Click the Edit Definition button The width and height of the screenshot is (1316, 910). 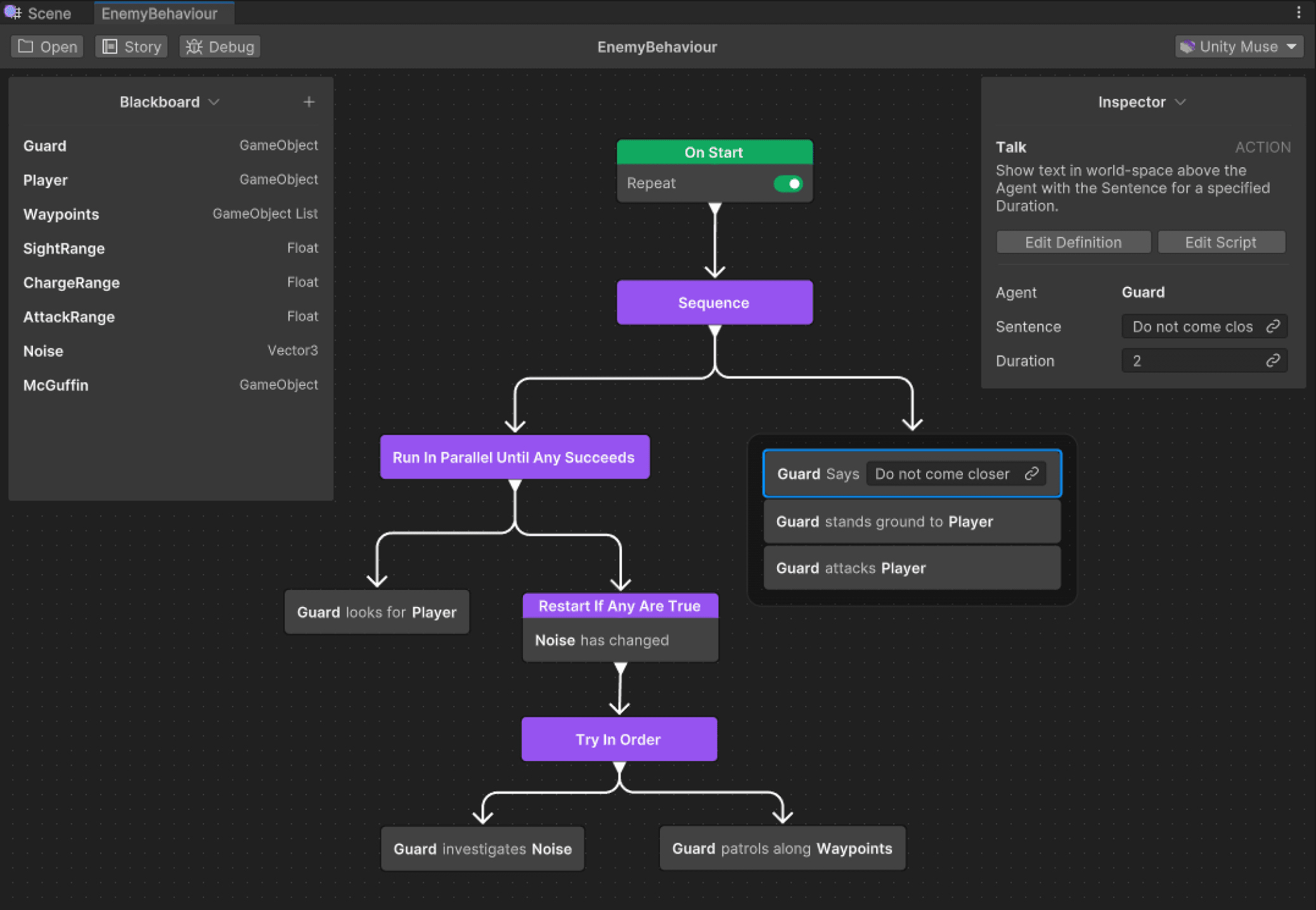(x=1072, y=242)
